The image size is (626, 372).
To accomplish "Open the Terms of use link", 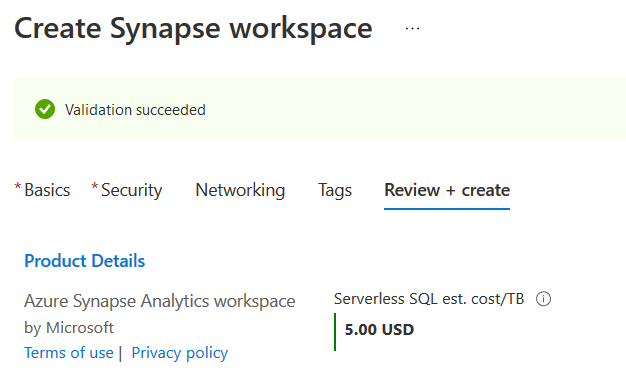I will (69, 353).
